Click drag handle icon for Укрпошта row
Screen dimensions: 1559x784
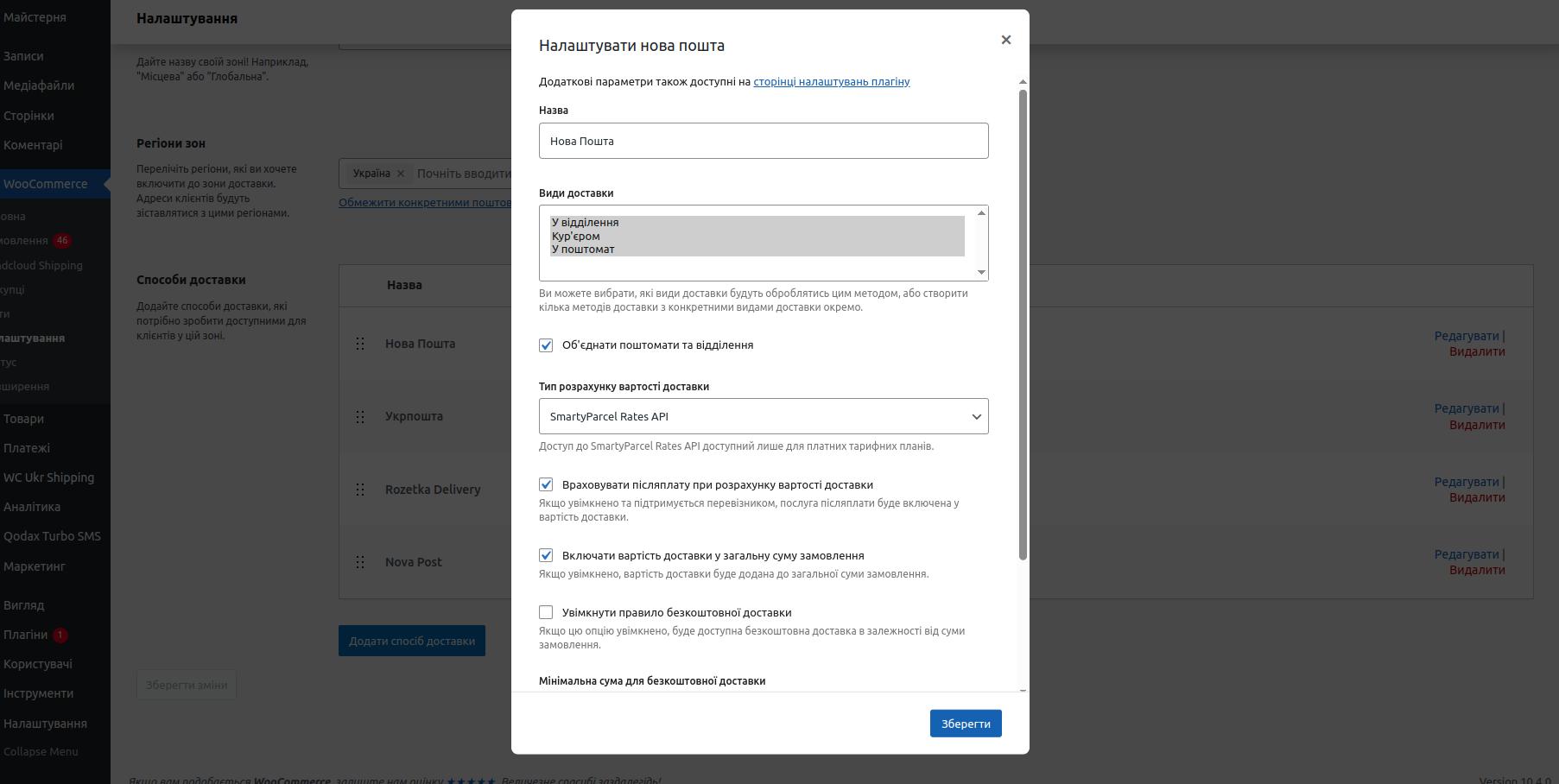coord(360,417)
